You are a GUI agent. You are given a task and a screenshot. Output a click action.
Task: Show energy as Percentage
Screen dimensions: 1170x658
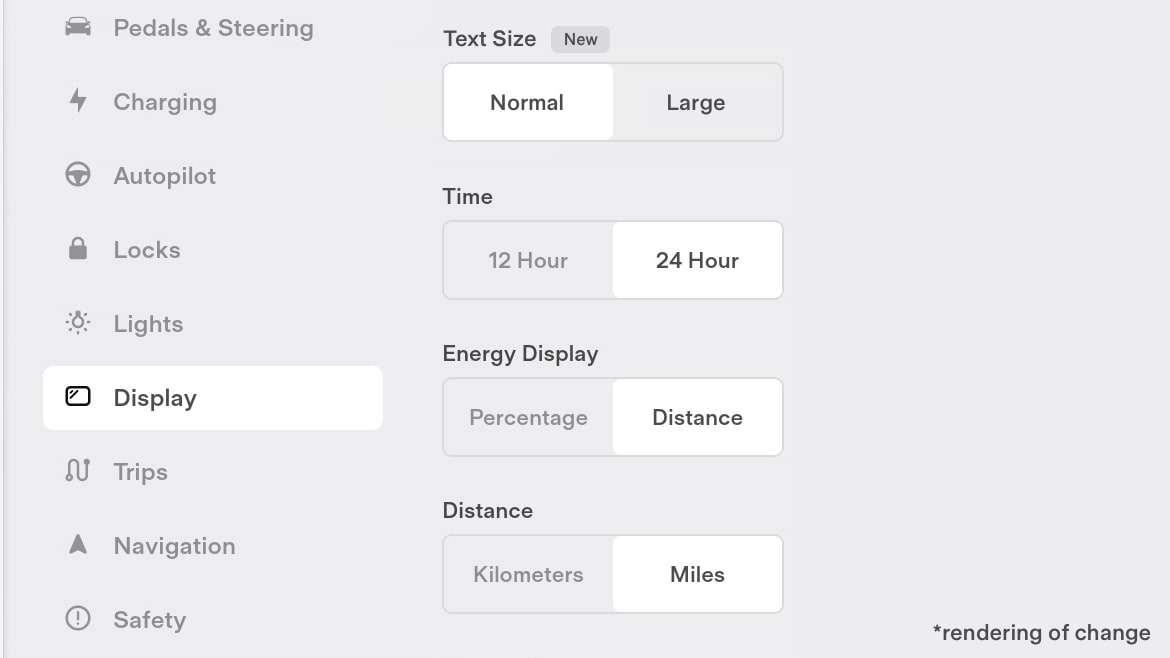tap(528, 417)
